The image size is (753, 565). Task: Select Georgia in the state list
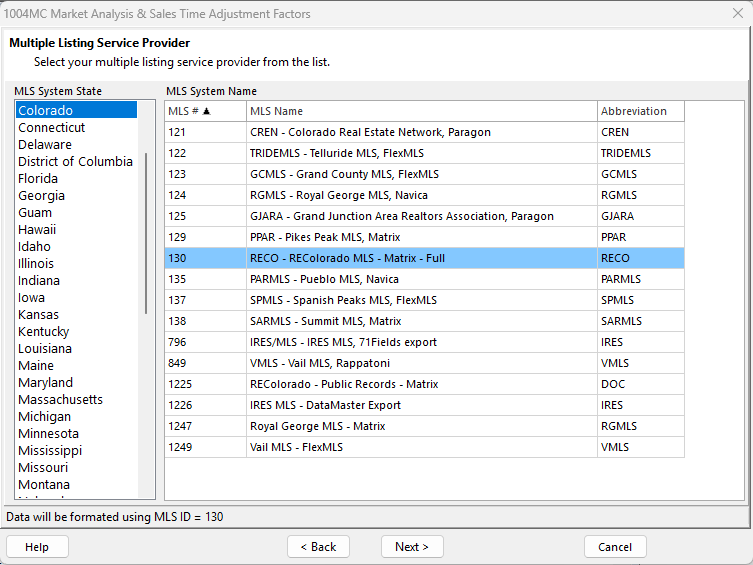tap(76, 195)
